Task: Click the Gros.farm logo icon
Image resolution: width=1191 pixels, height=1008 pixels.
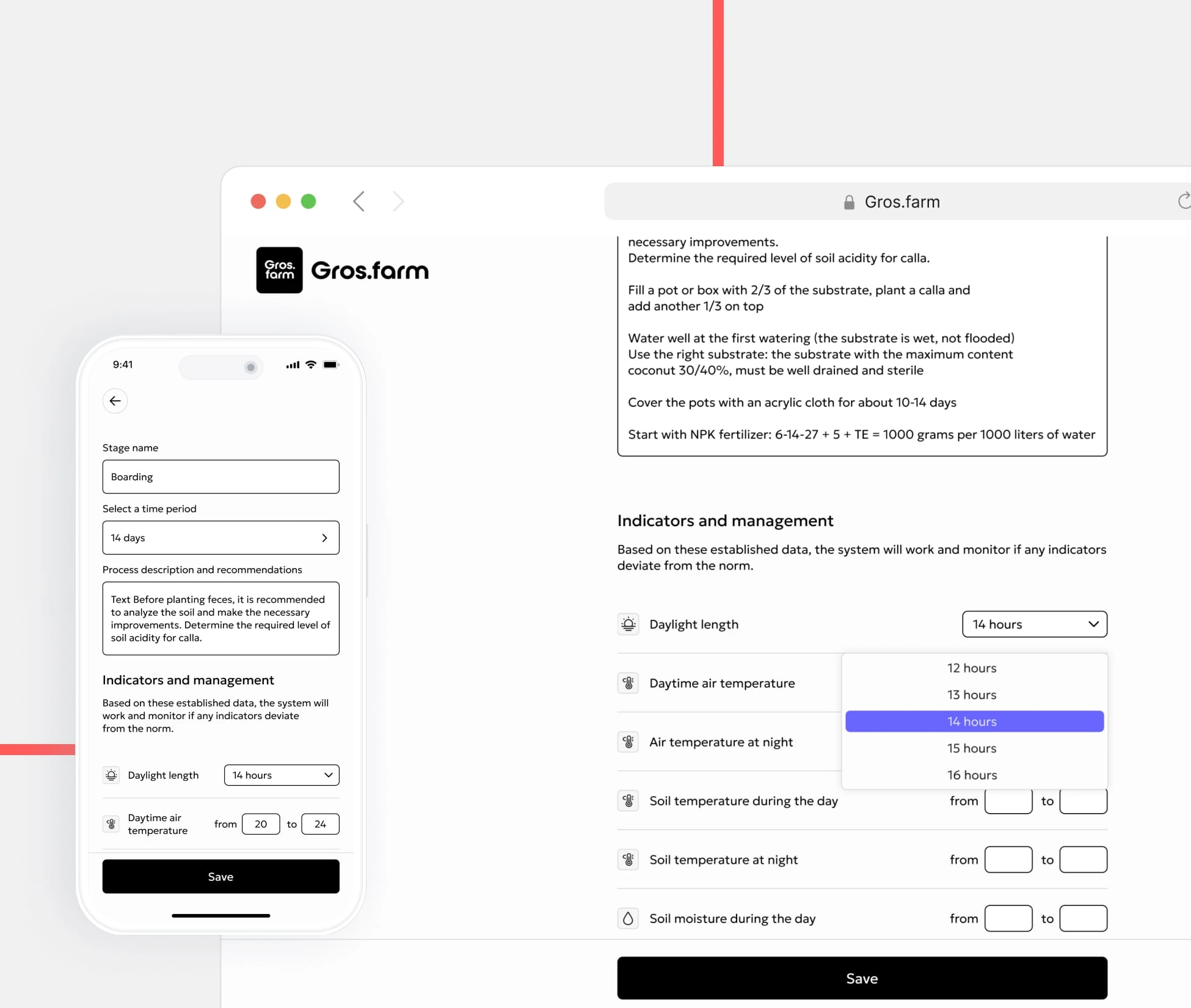Action: [277, 269]
